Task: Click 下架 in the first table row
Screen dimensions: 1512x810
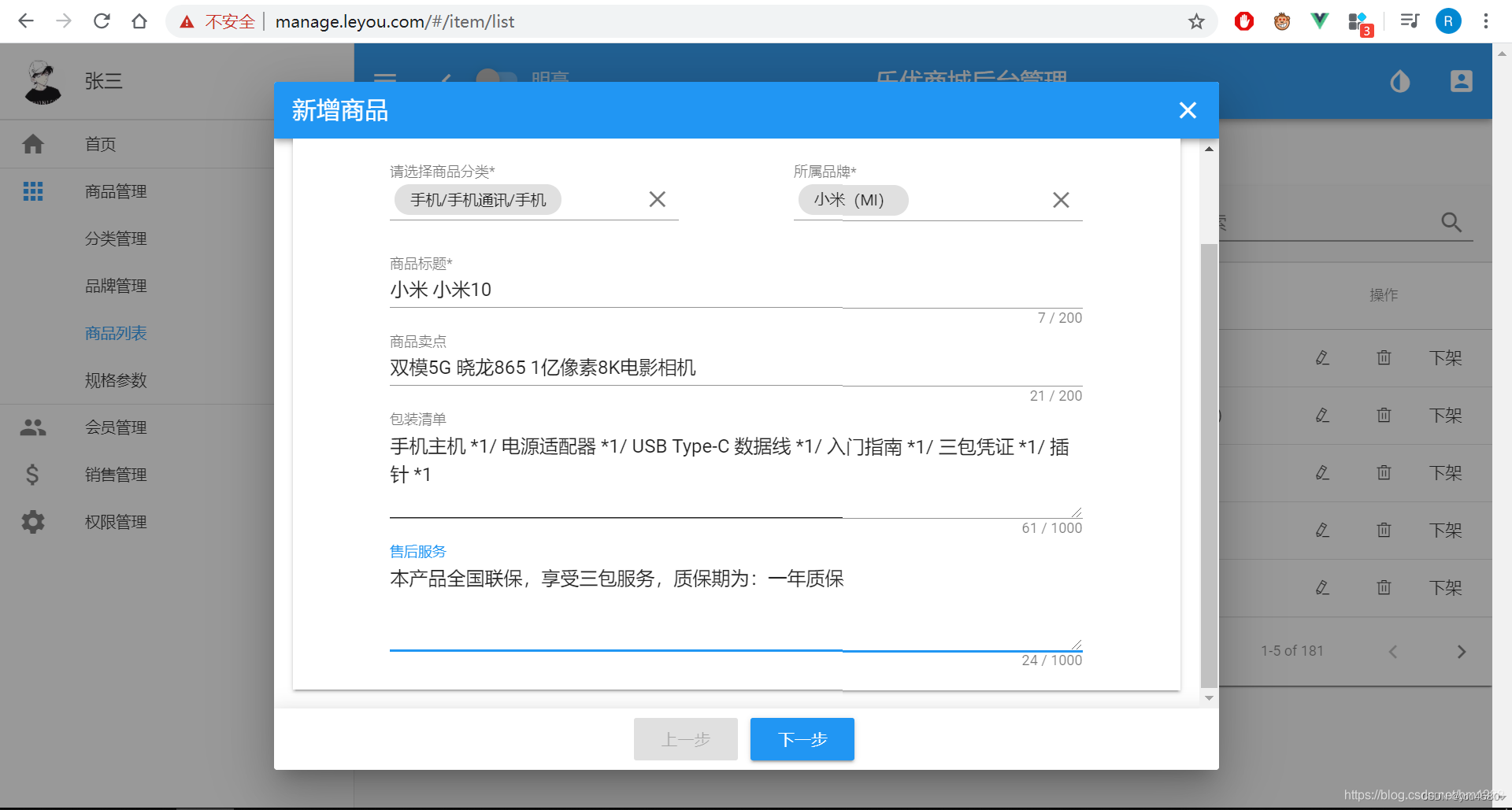Action: [1446, 358]
